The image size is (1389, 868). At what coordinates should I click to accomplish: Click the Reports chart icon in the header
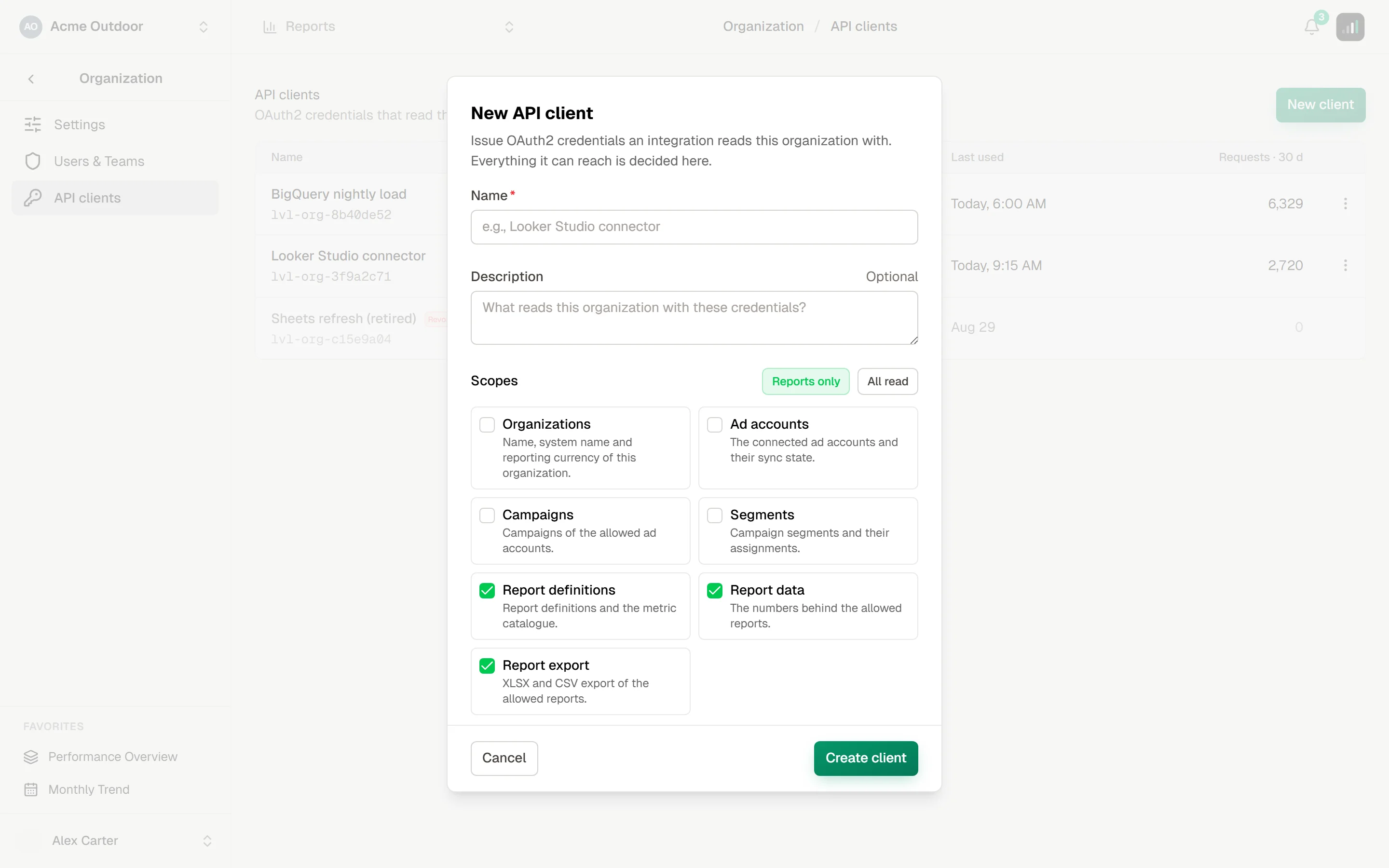tap(270, 27)
